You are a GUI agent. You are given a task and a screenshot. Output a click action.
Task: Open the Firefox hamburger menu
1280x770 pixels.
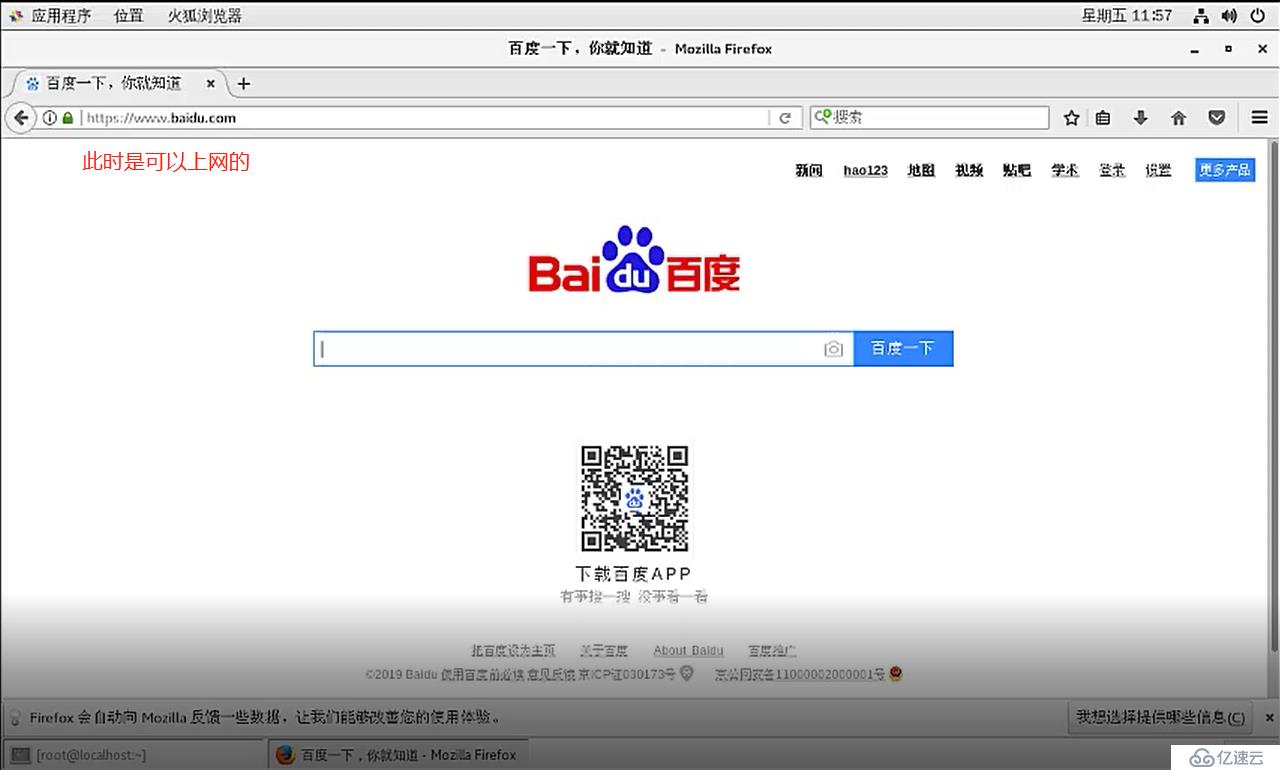[1260, 117]
